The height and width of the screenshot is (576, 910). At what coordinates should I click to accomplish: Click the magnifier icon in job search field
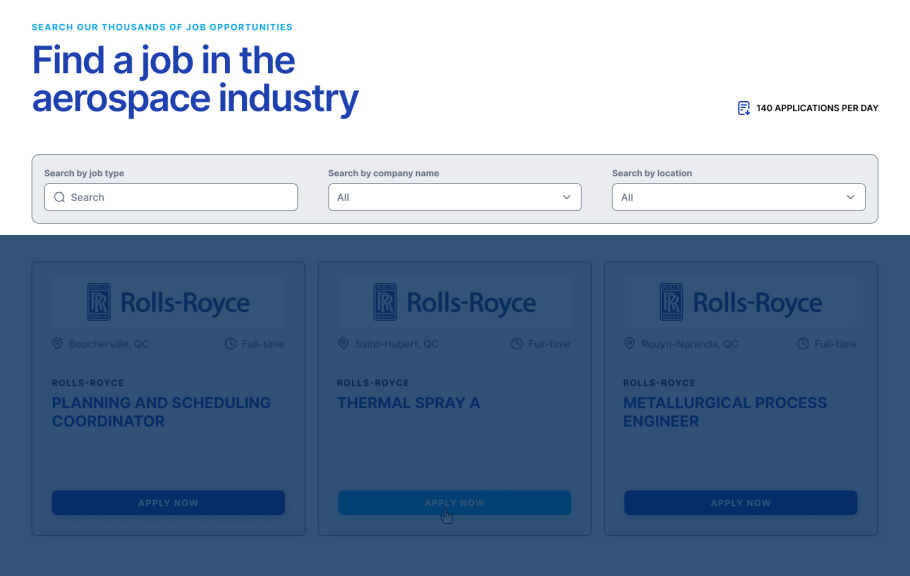coord(60,197)
